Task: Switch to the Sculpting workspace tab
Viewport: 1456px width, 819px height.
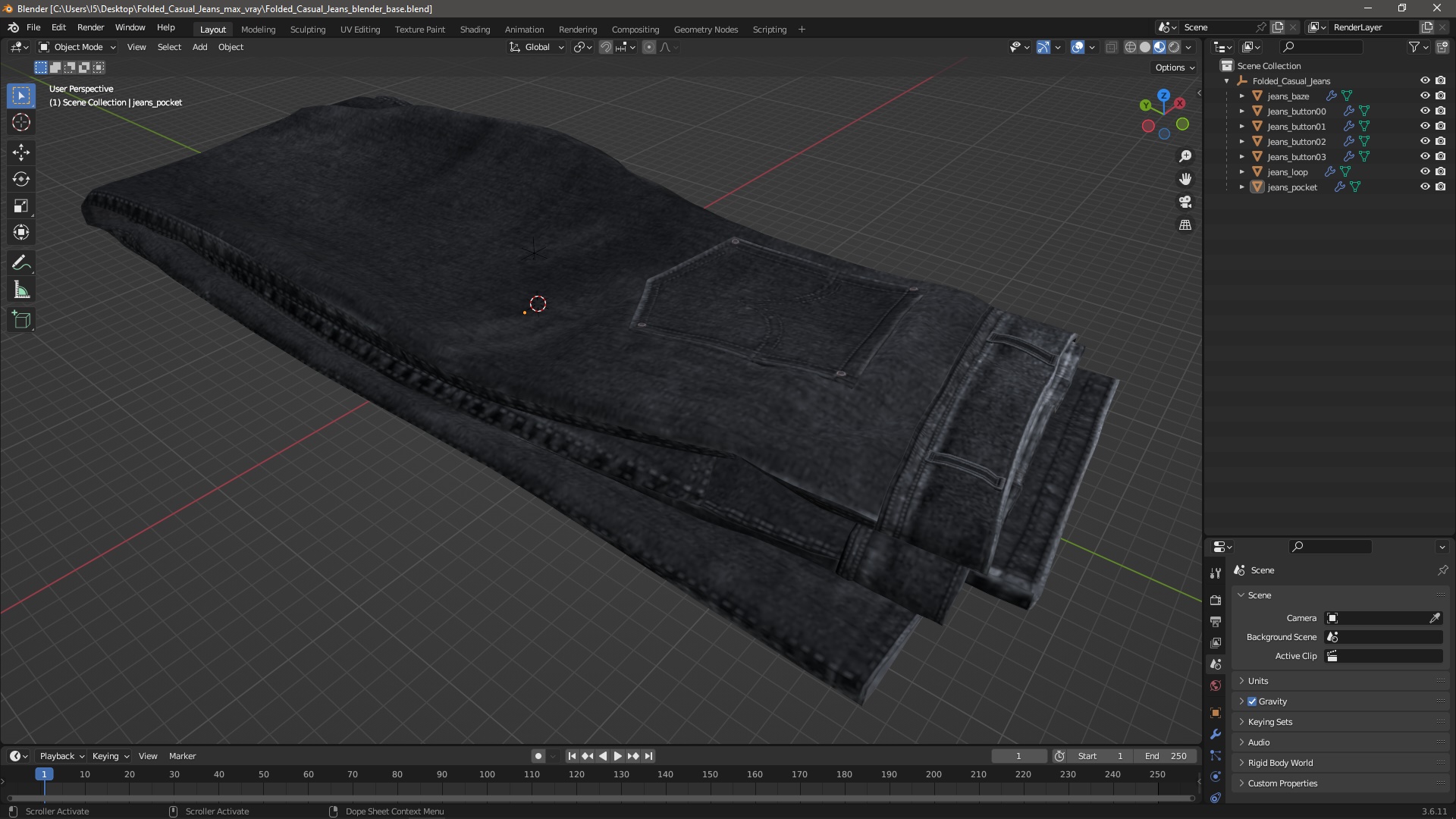Action: click(x=307, y=30)
